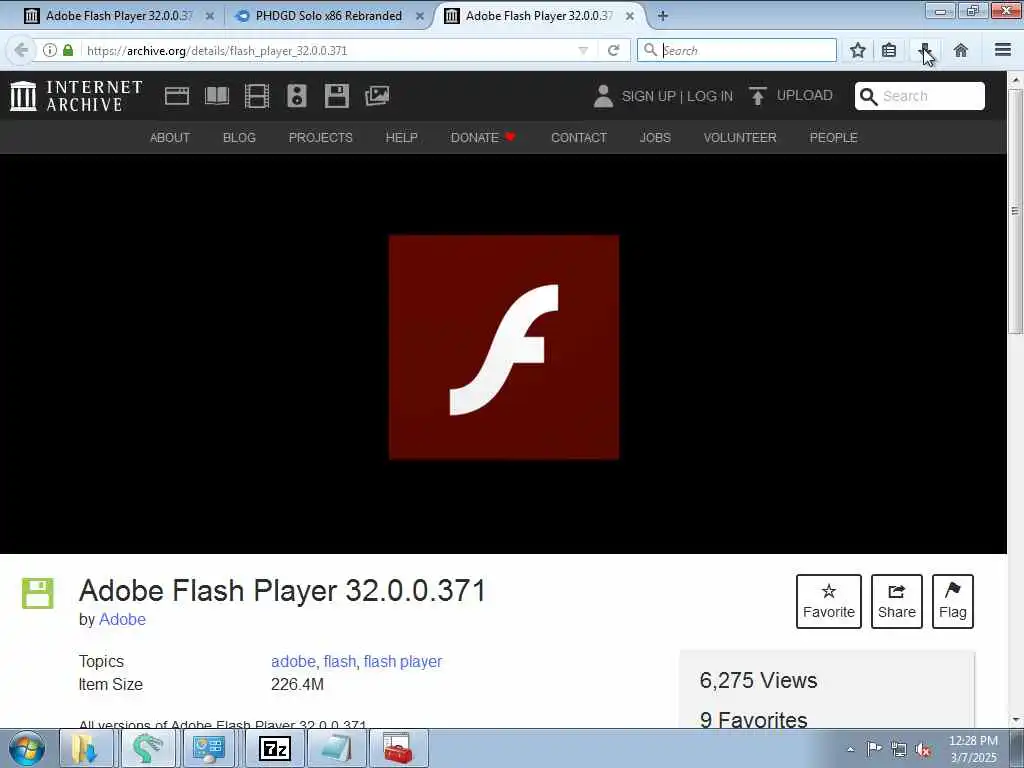Open the DONATE menu item
Viewport: 1024px width, 768px height.
pos(483,137)
